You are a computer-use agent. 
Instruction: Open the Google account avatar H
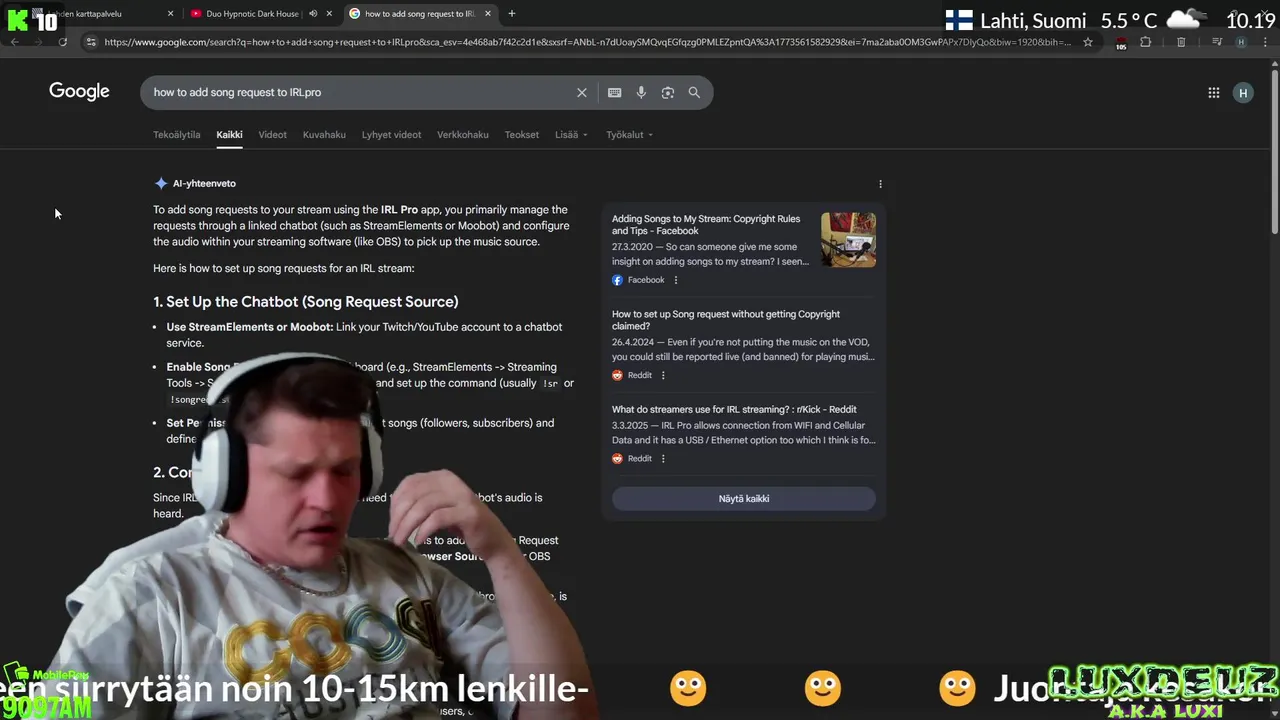1243,93
